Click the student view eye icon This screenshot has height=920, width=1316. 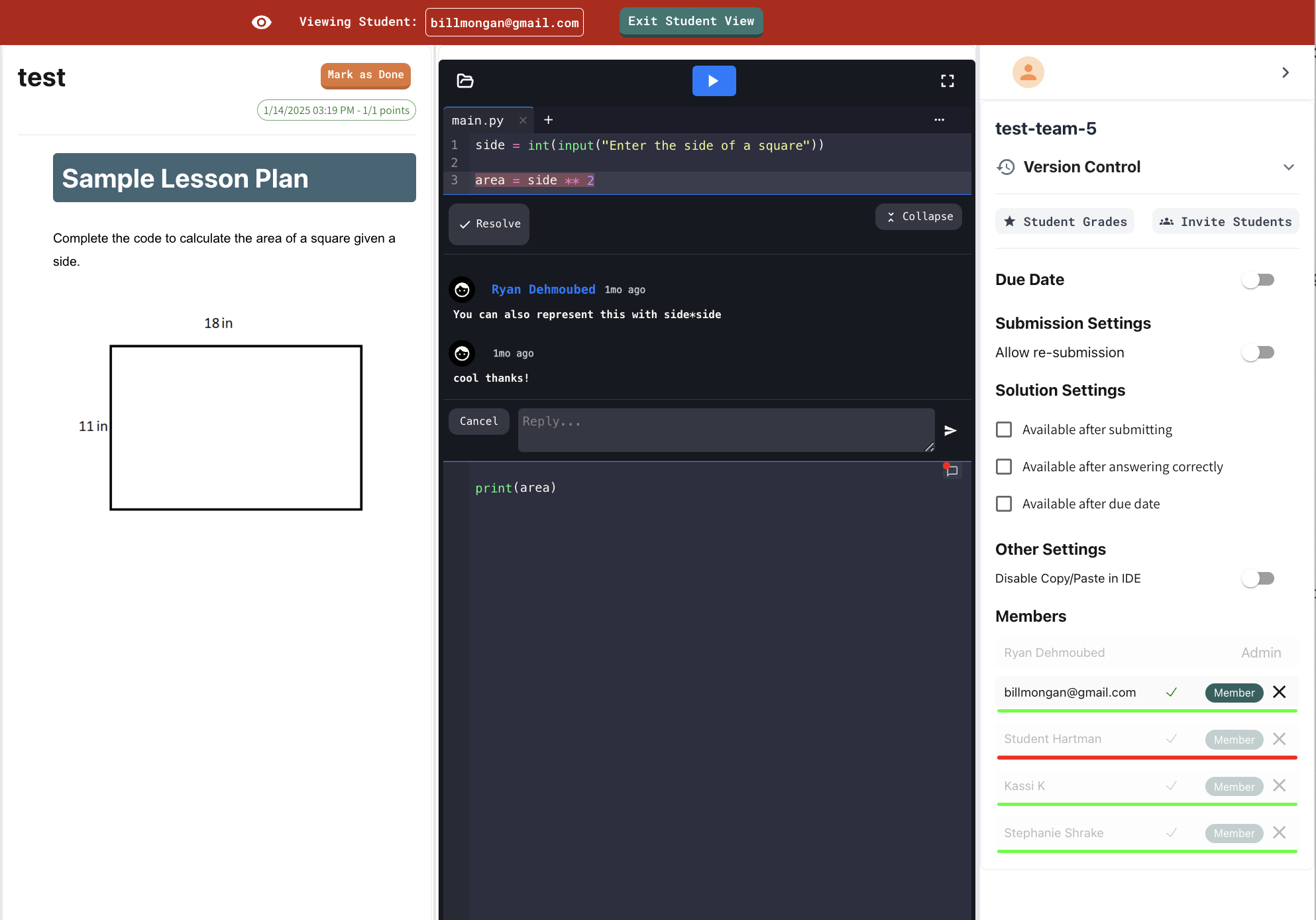tap(261, 22)
